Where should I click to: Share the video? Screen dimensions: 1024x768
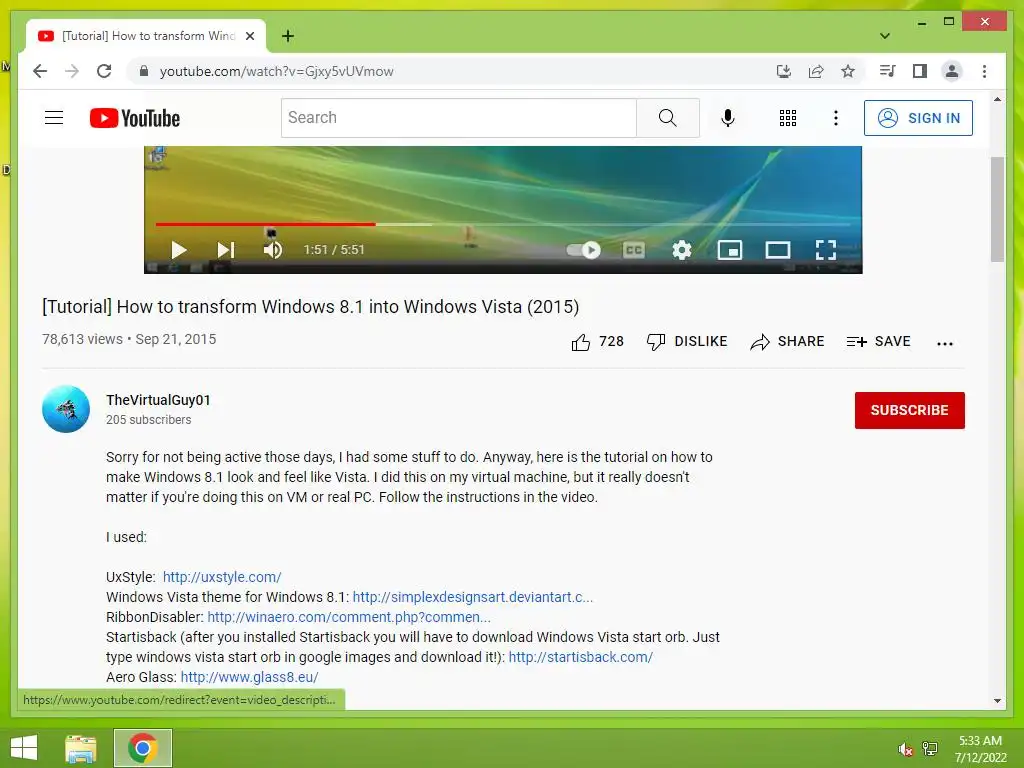787,342
